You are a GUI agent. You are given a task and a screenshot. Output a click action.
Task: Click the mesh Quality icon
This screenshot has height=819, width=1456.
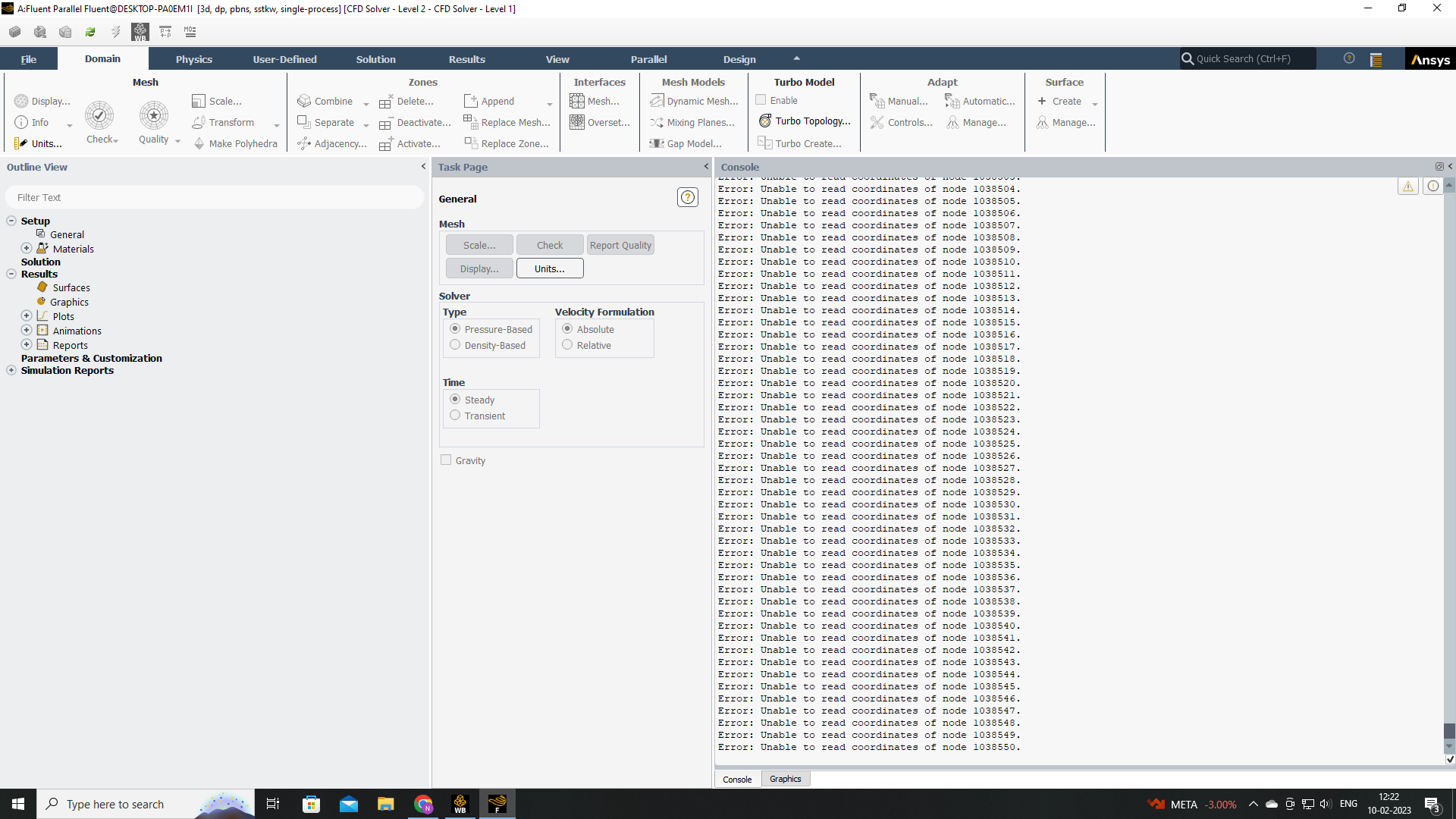point(154,116)
